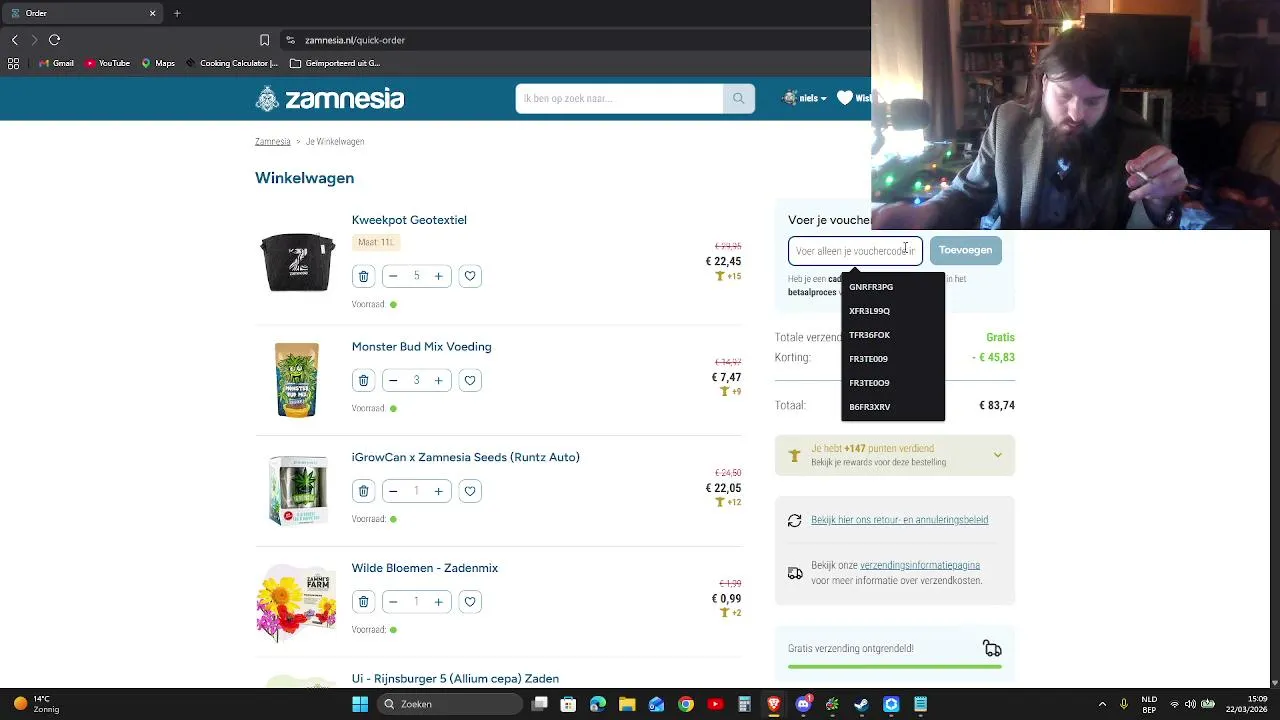Open Windows Start menu
1280x720 pixels.
[360, 704]
